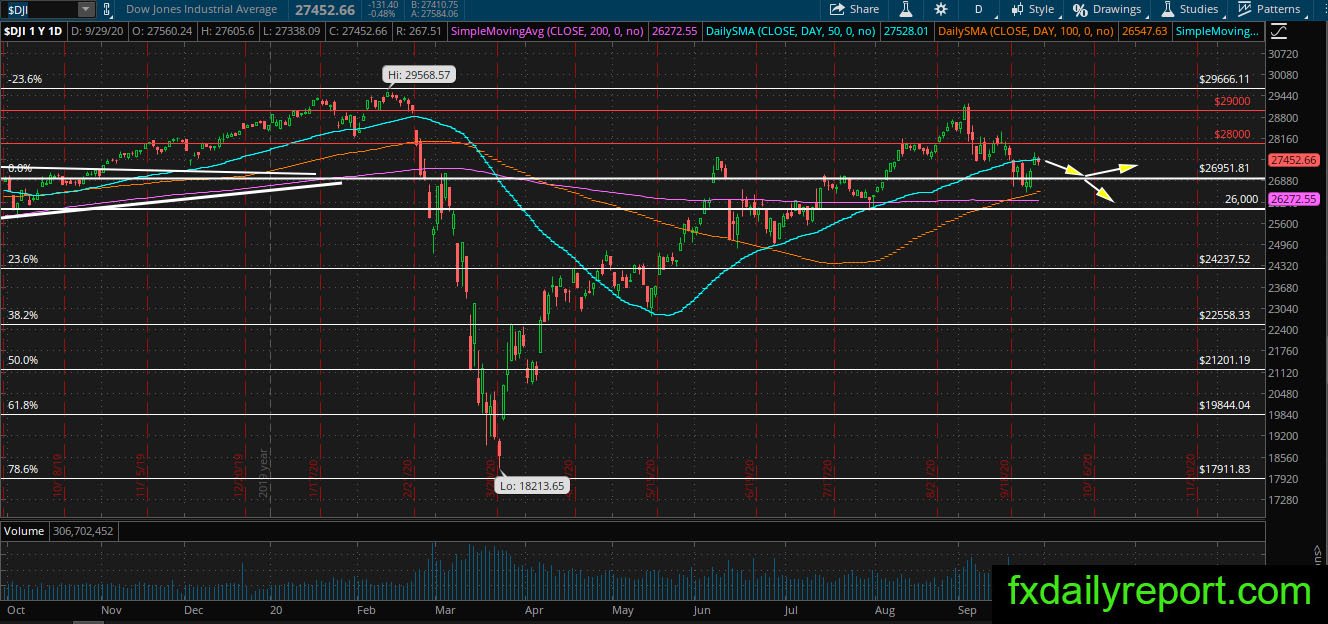
Task: Click the Mar label on time axis
Action: pos(447,609)
